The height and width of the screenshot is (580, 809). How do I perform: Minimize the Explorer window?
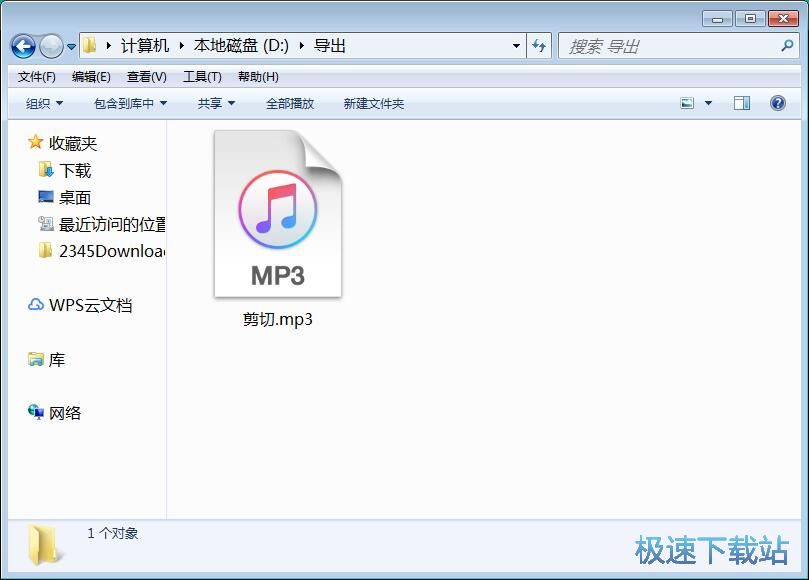point(717,19)
